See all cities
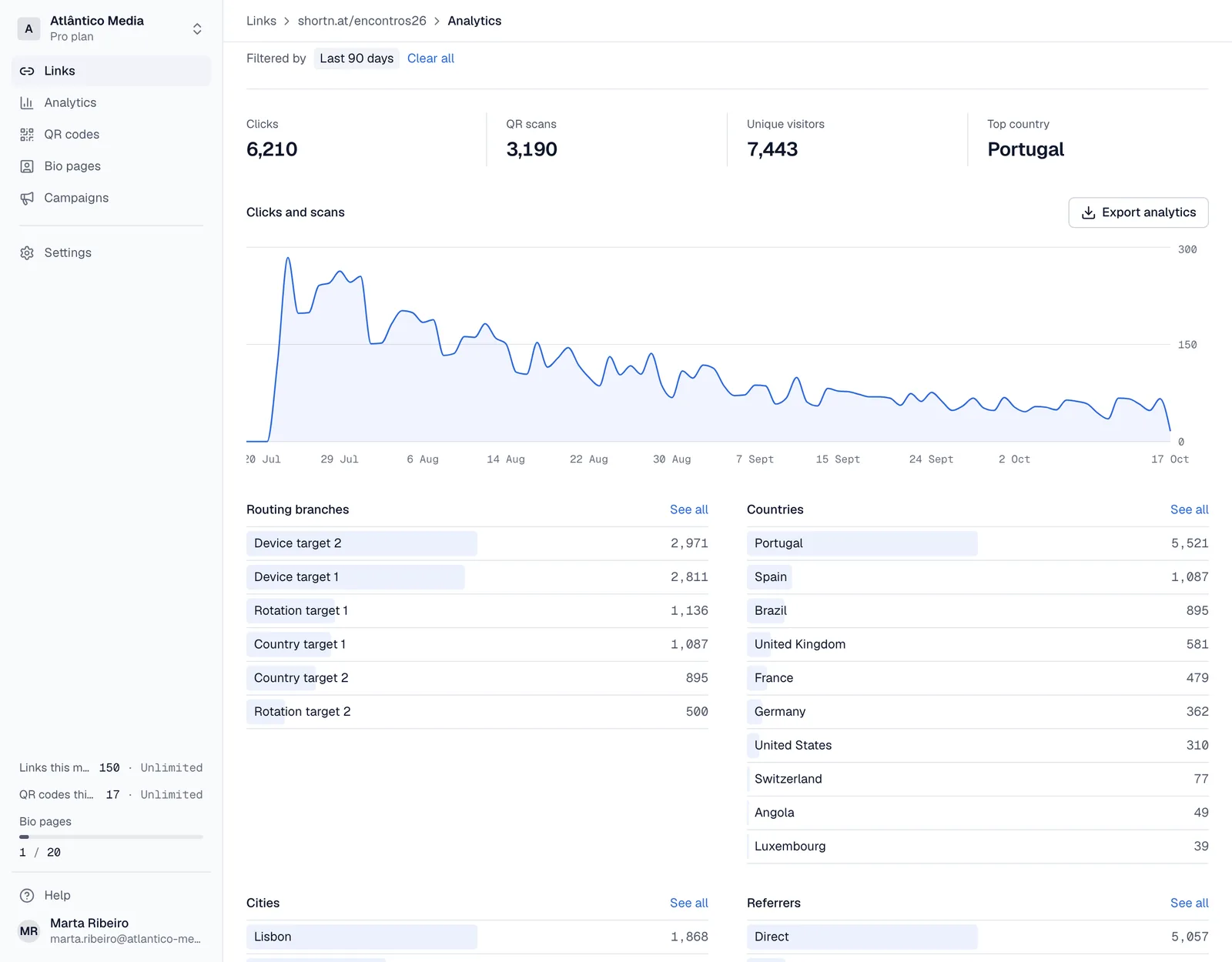 [688, 903]
